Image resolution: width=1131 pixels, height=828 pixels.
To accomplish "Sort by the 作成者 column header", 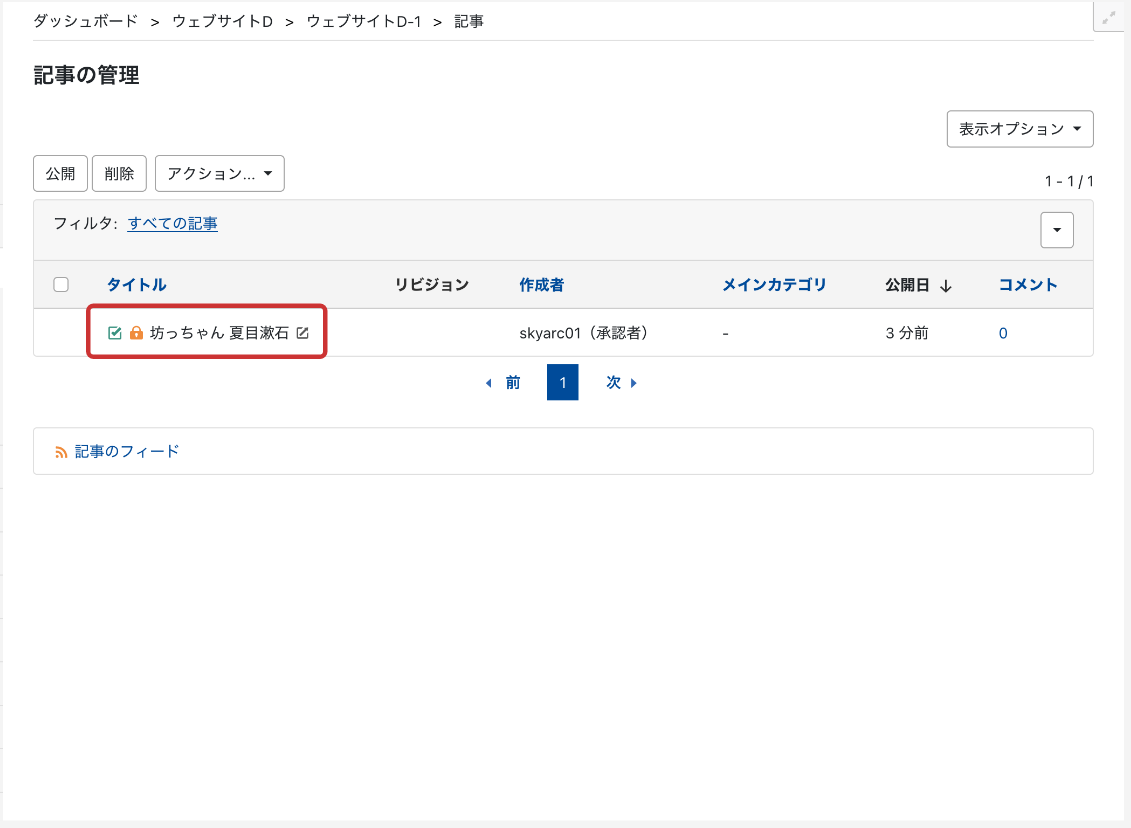I will tap(541, 285).
